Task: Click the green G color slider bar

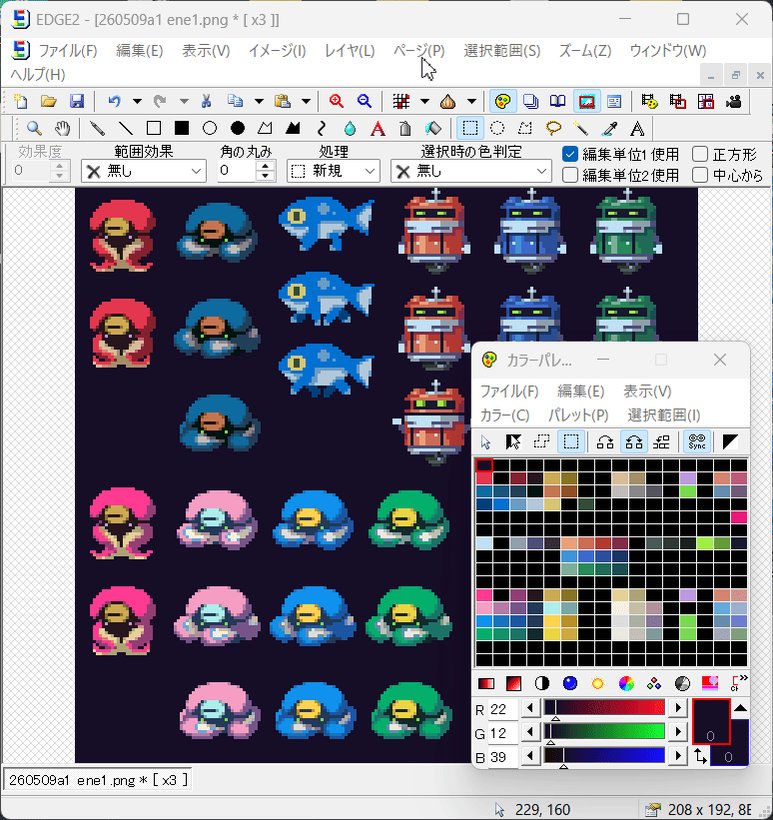Action: coord(605,731)
